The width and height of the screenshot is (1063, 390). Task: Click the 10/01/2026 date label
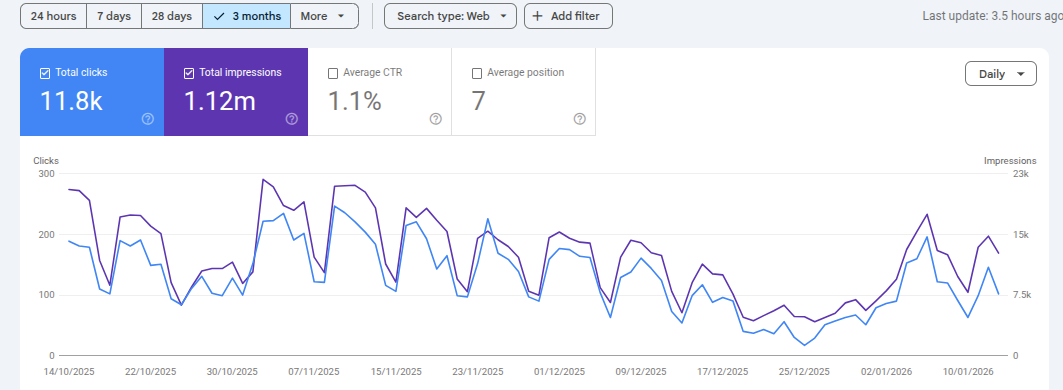click(x=968, y=372)
